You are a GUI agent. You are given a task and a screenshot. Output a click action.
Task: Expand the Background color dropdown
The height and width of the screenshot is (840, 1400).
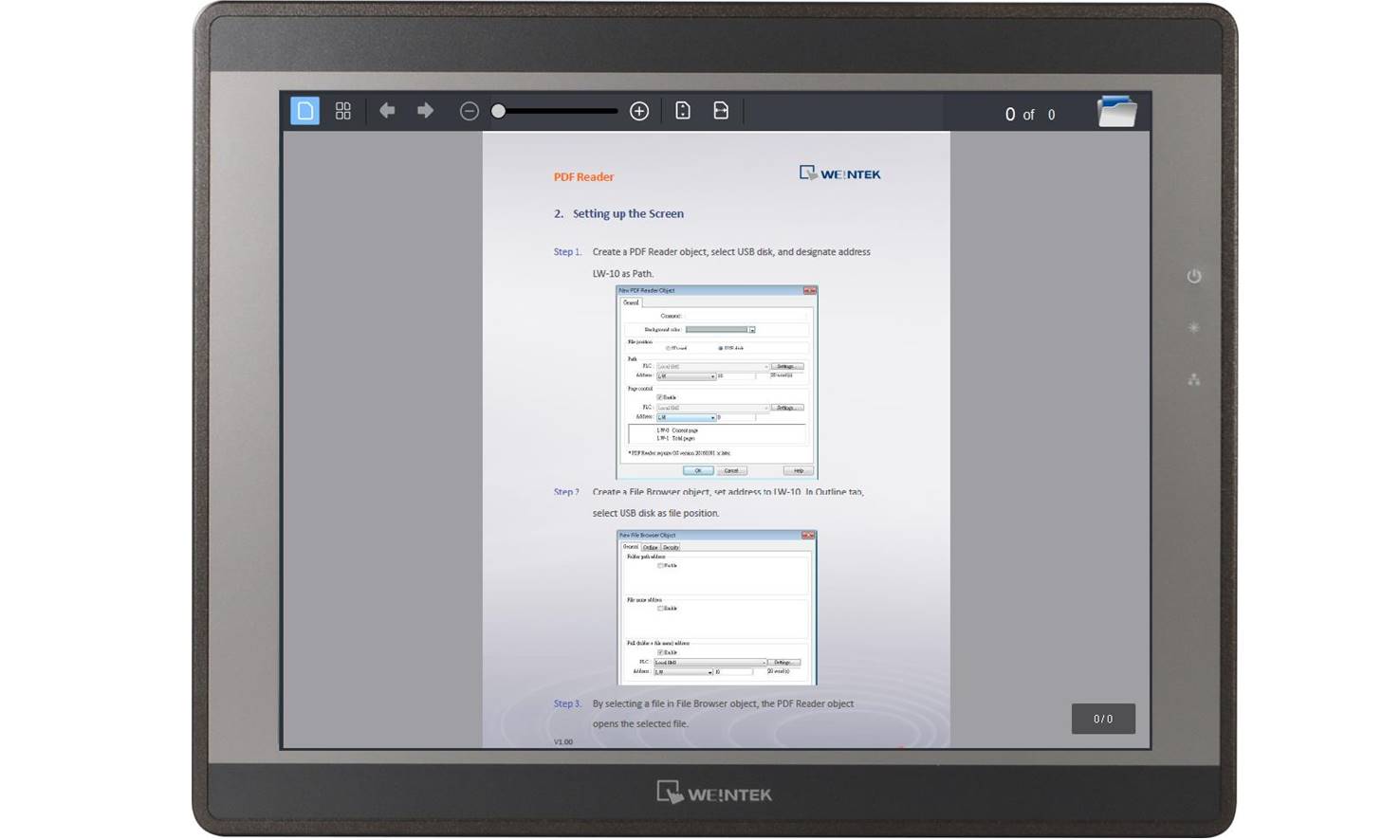(751, 330)
